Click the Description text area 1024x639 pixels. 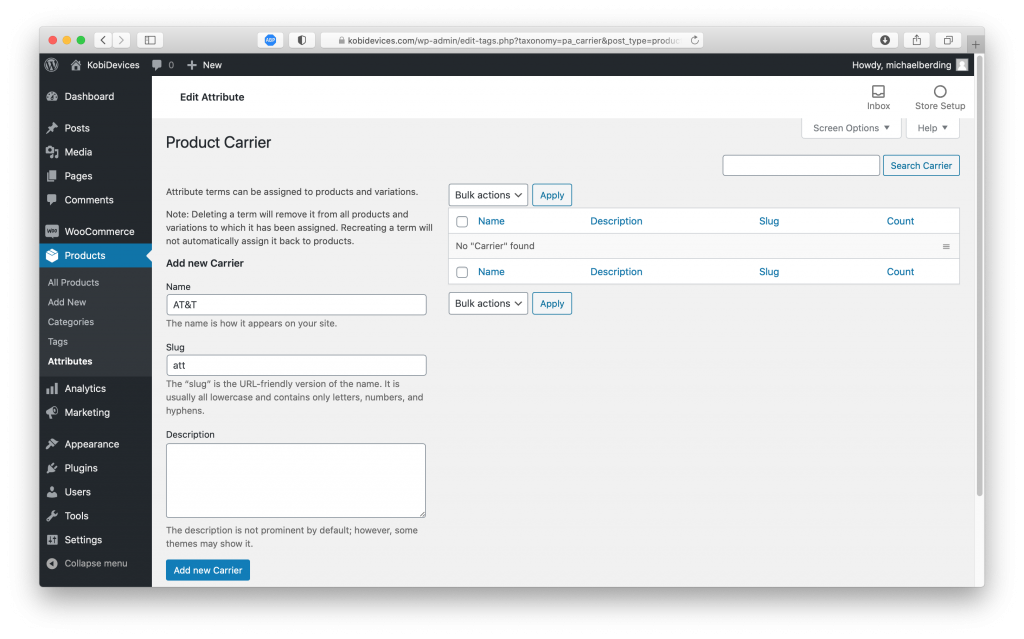tap(296, 480)
